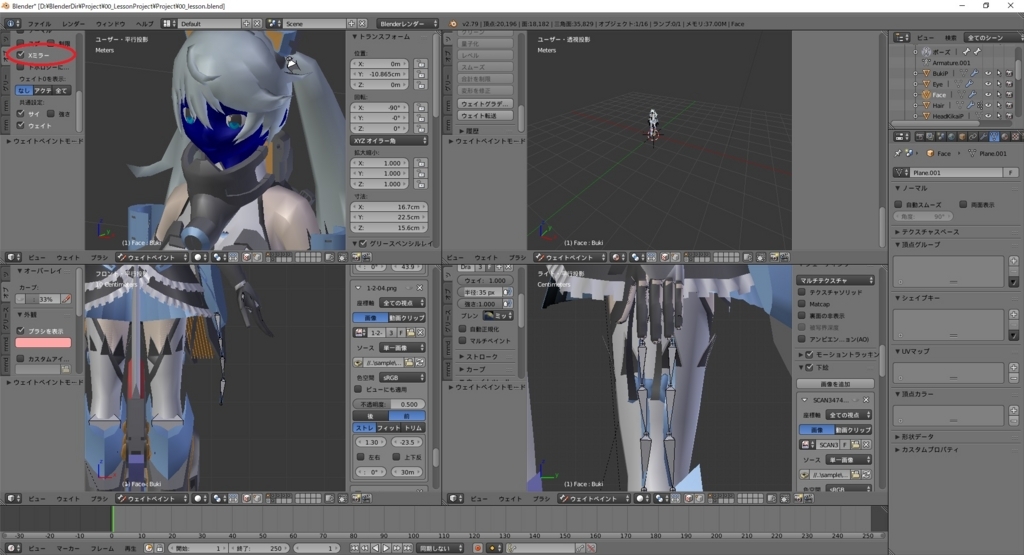Open the マルチテクスチャ shading dropdown
Image resolution: width=1024 pixels, height=555 pixels.
[835, 280]
